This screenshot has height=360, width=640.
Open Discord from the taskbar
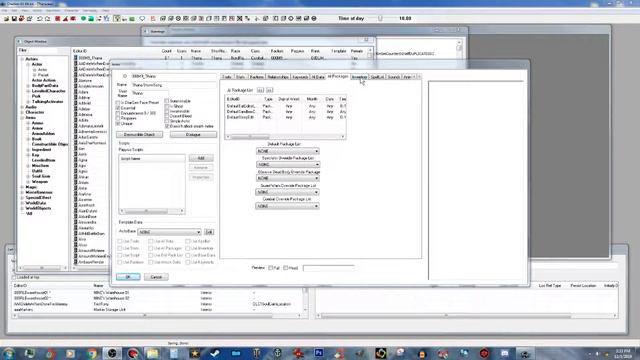click(x=505, y=353)
